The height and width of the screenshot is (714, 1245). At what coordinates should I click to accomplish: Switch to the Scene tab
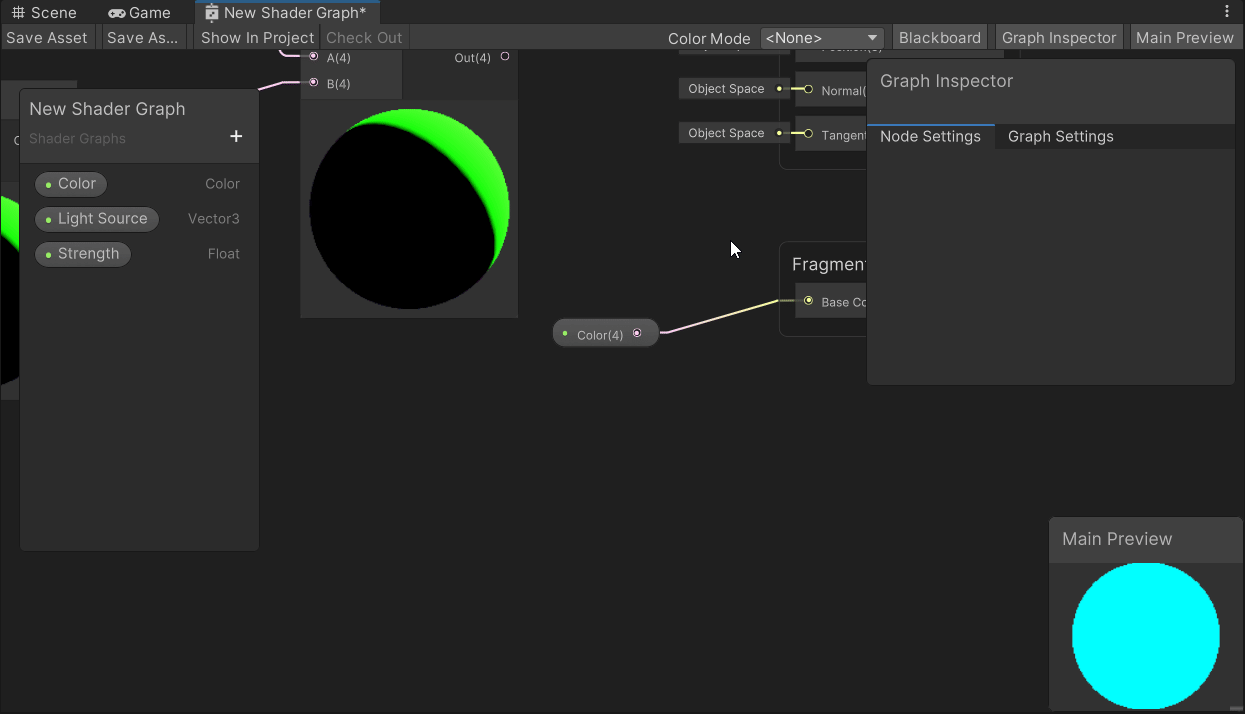(x=44, y=13)
